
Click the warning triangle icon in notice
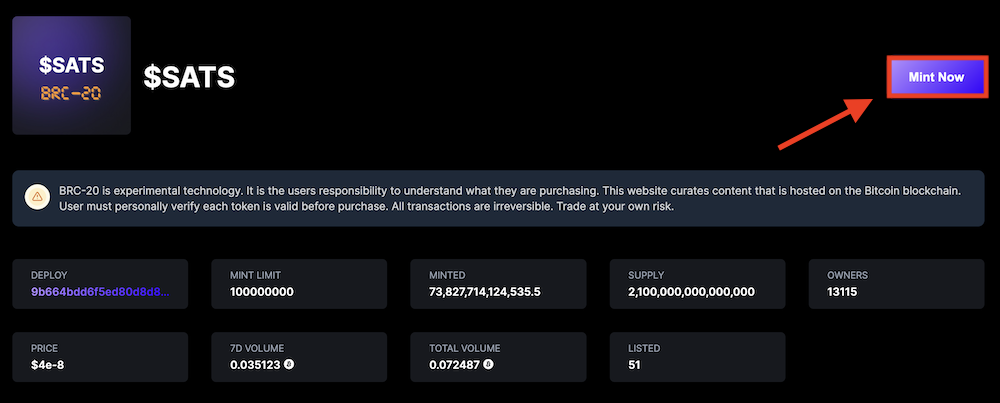pyautogui.click(x=36, y=198)
